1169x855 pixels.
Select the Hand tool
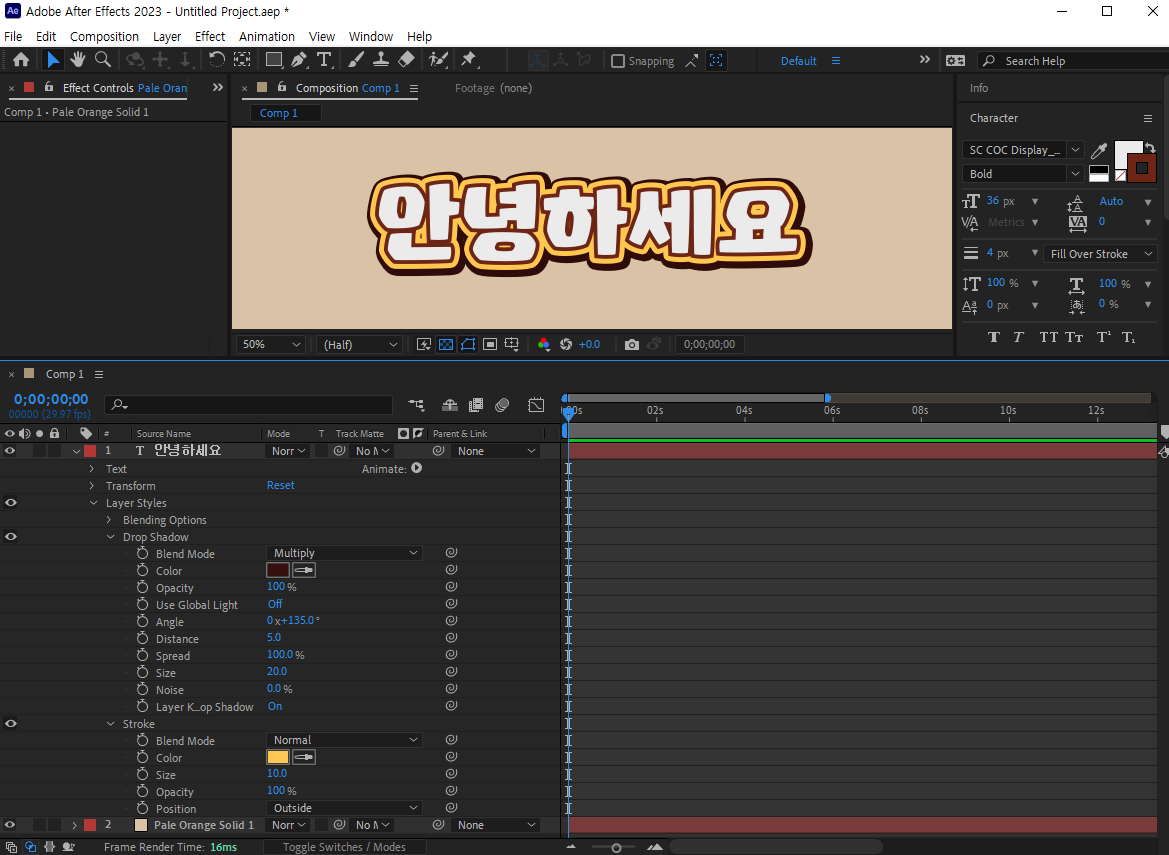(77, 60)
